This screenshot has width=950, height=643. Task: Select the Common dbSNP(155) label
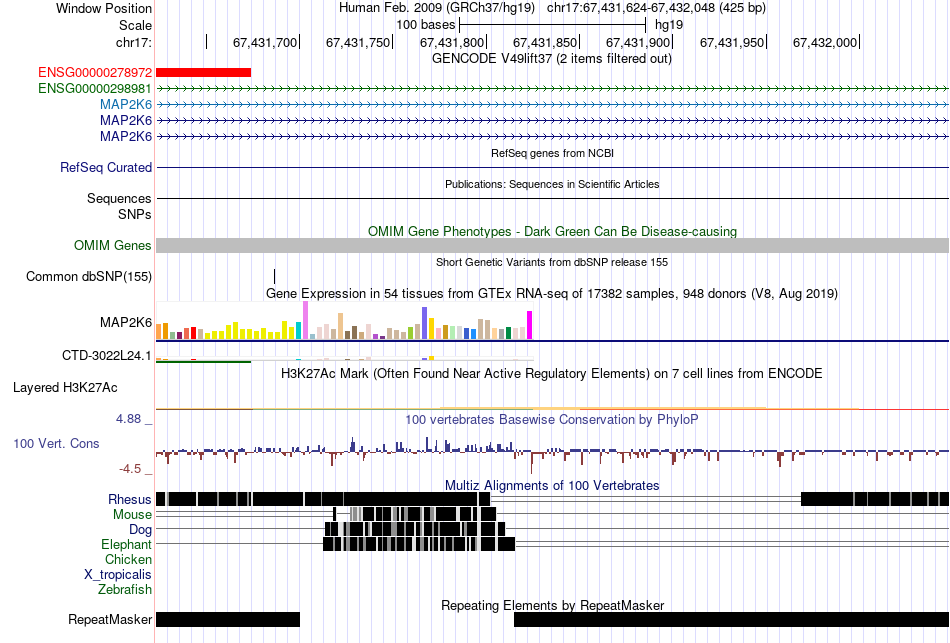pos(89,277)
